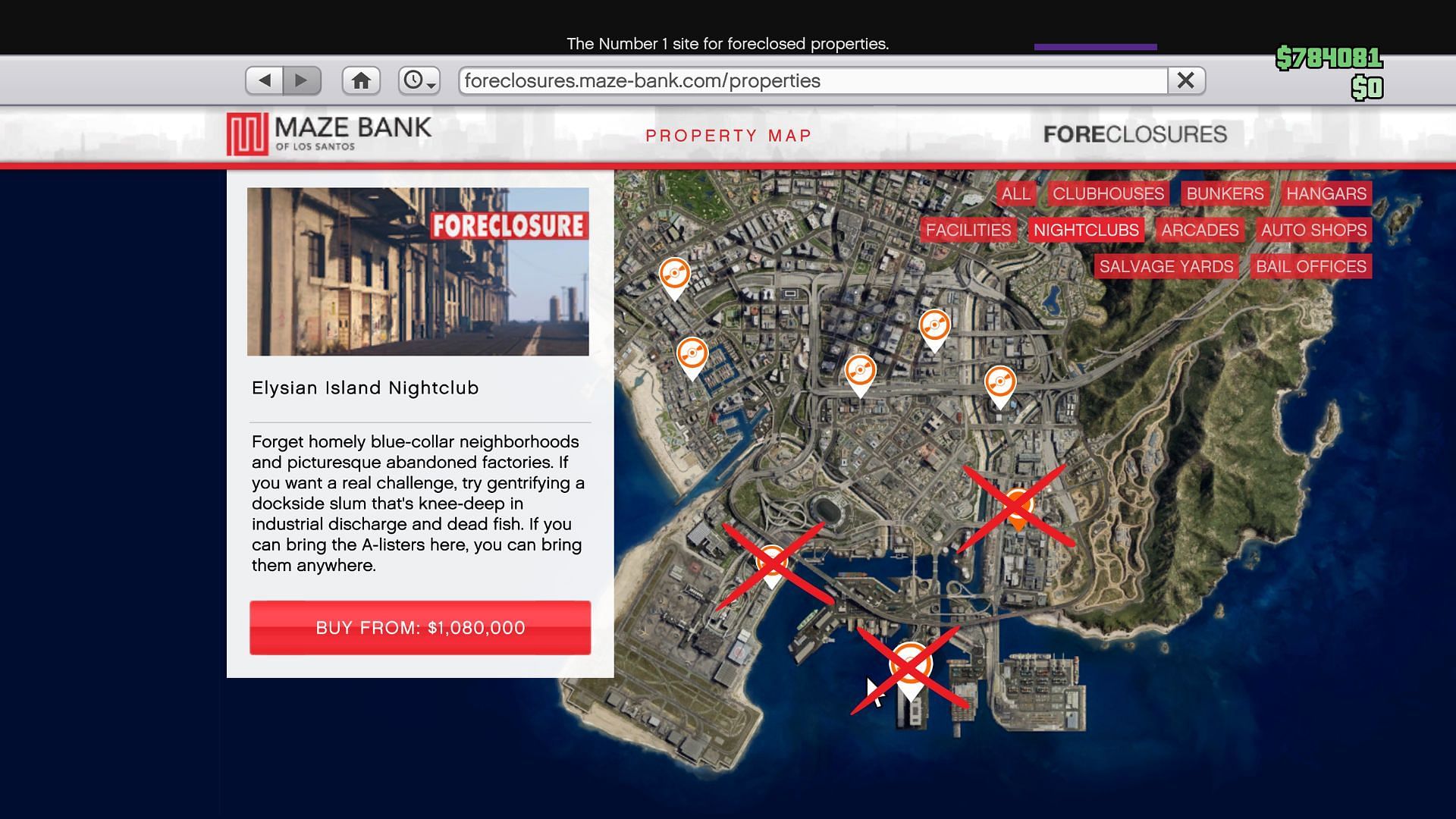Click the browser back arrow button
The image size is (1456, 819).
[x=265, y=80]
